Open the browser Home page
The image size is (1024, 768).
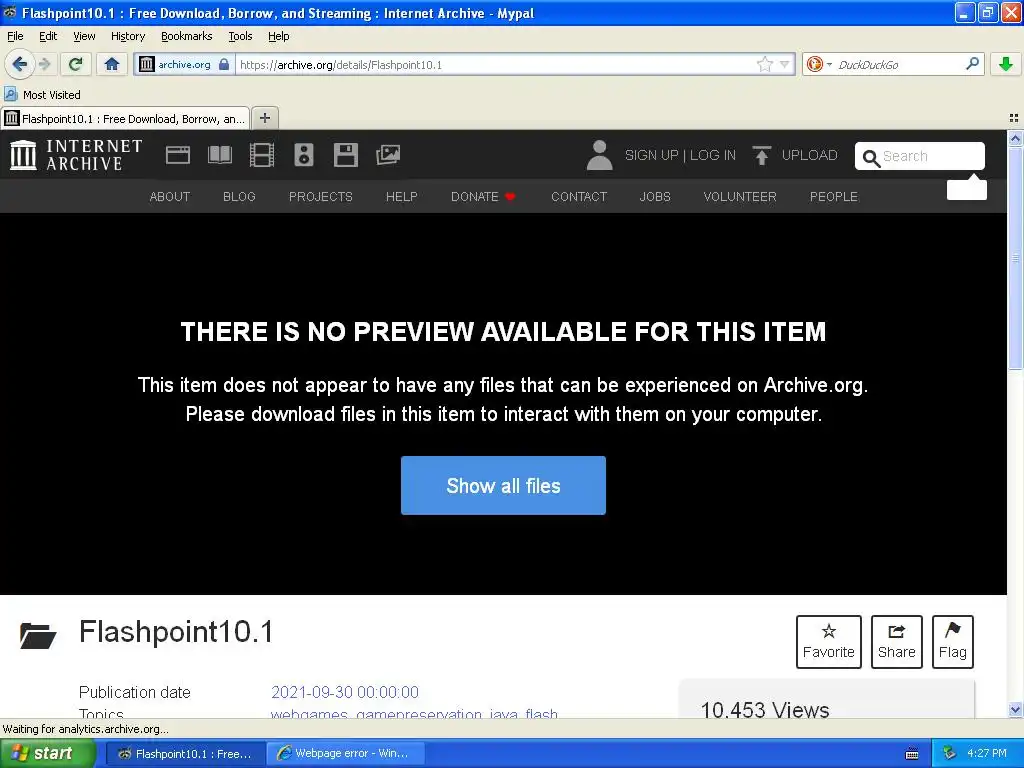[x=112, y=64]
